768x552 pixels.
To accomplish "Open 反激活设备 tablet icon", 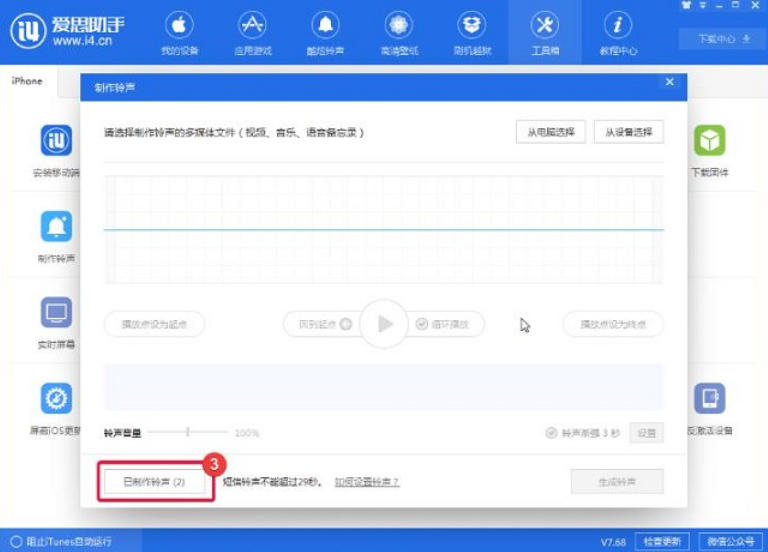I will [710, 398].
